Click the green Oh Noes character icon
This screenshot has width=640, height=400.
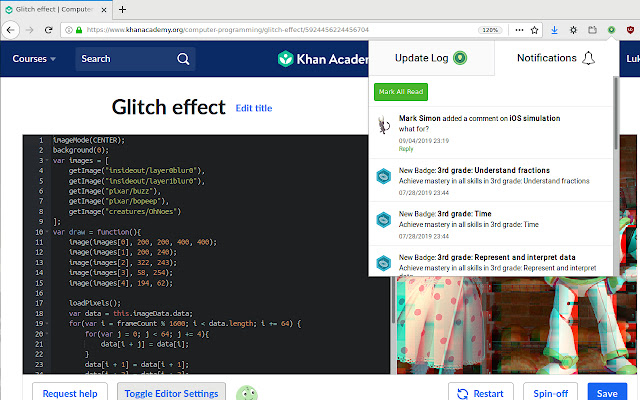pos(247,393)
